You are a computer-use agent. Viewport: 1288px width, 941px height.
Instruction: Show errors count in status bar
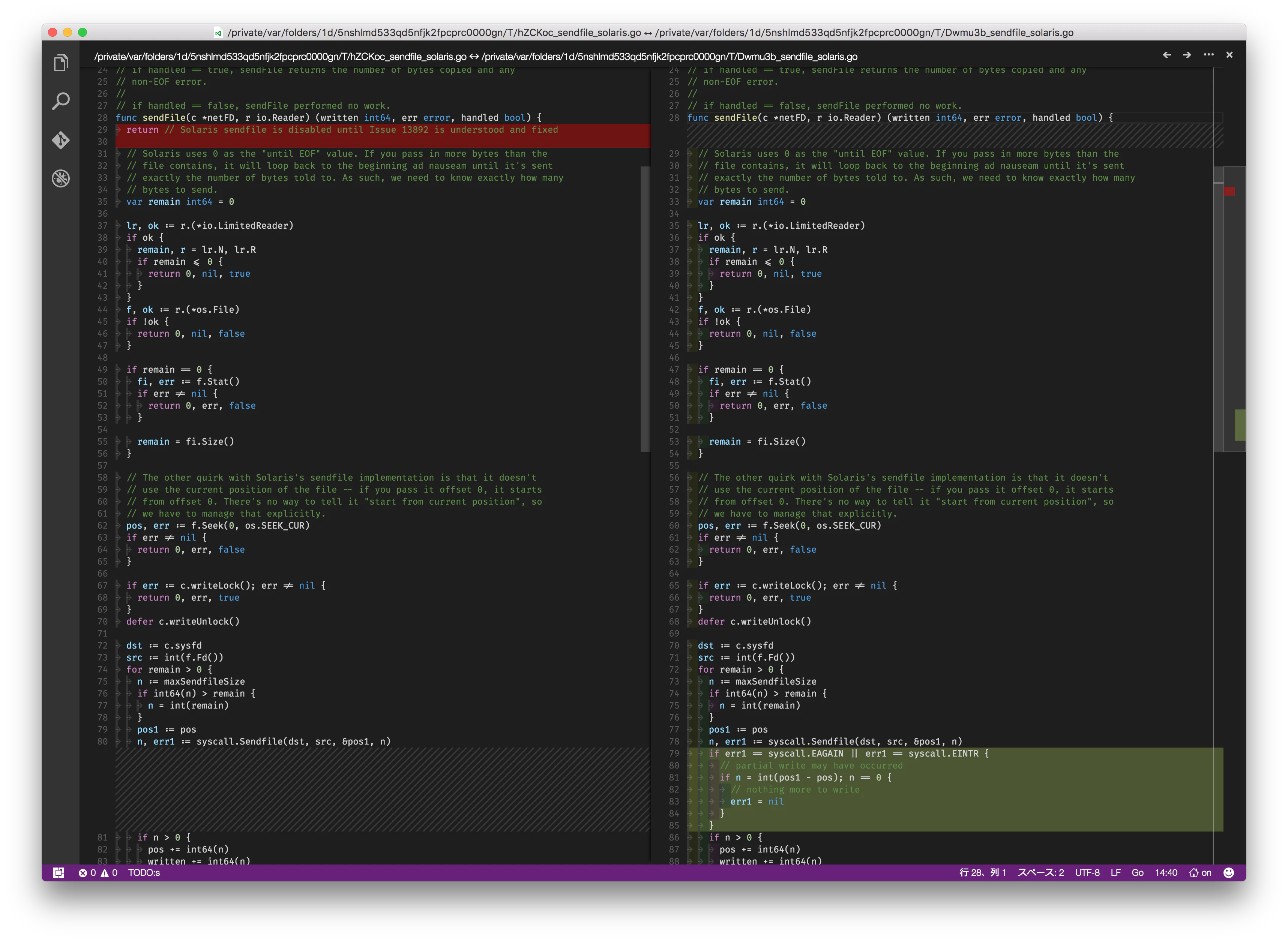(x=87, y=873)
